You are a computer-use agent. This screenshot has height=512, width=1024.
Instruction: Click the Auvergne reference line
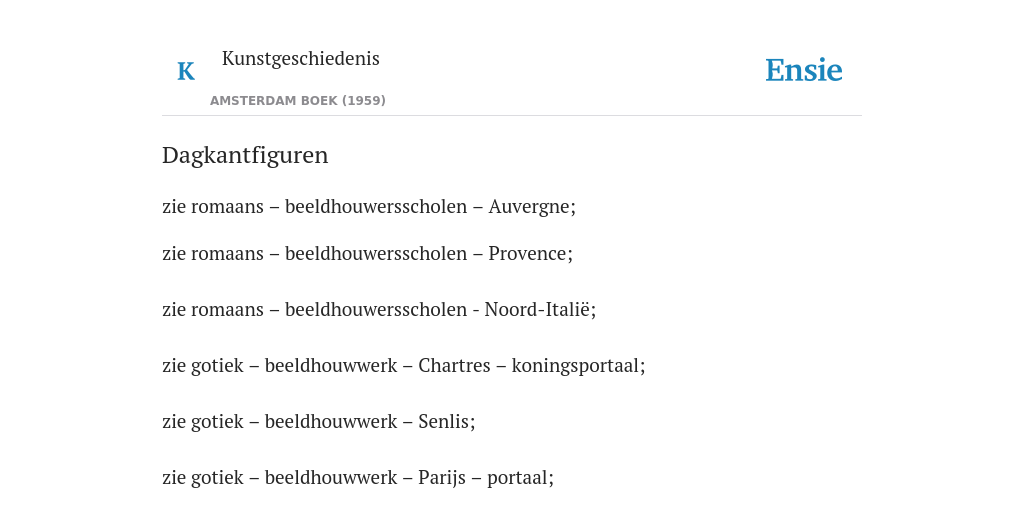[x=369, y=207]
